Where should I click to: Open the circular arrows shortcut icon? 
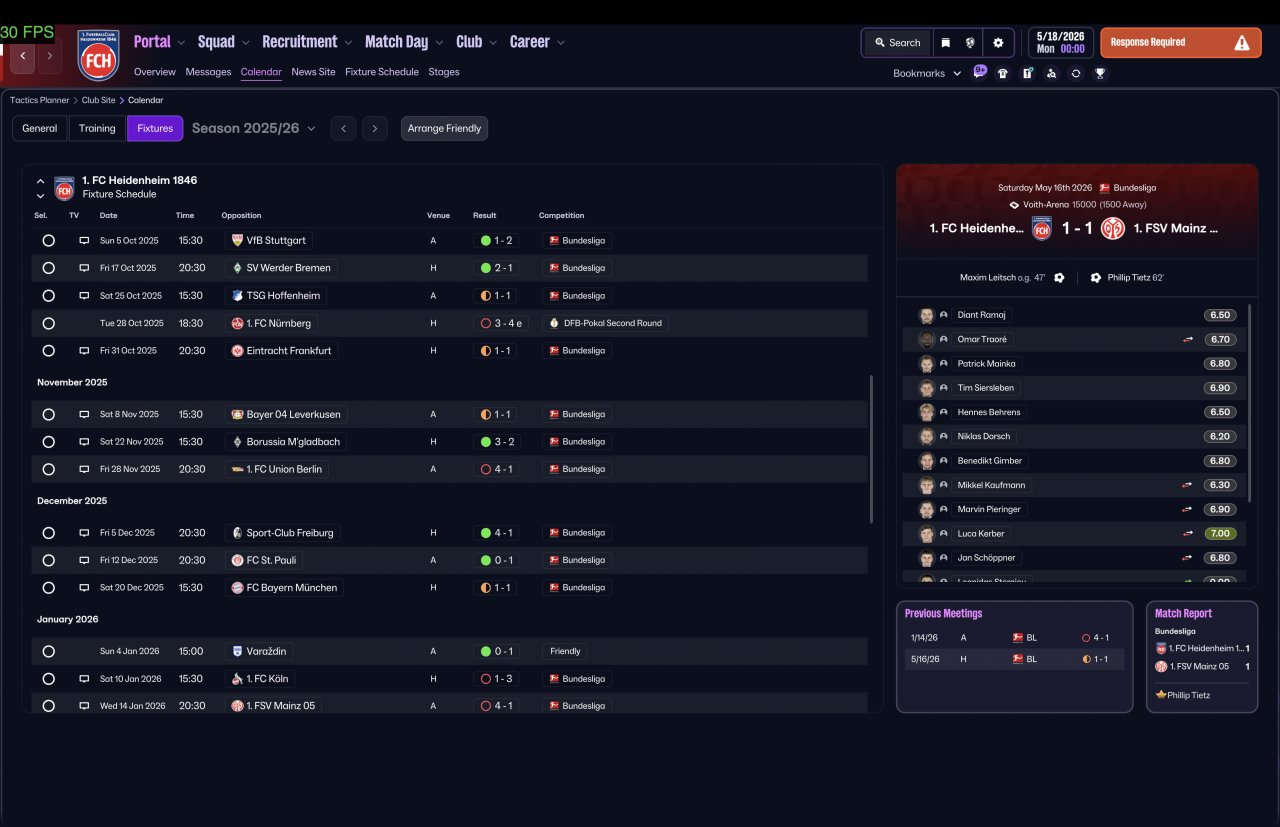click(1076, 73)
